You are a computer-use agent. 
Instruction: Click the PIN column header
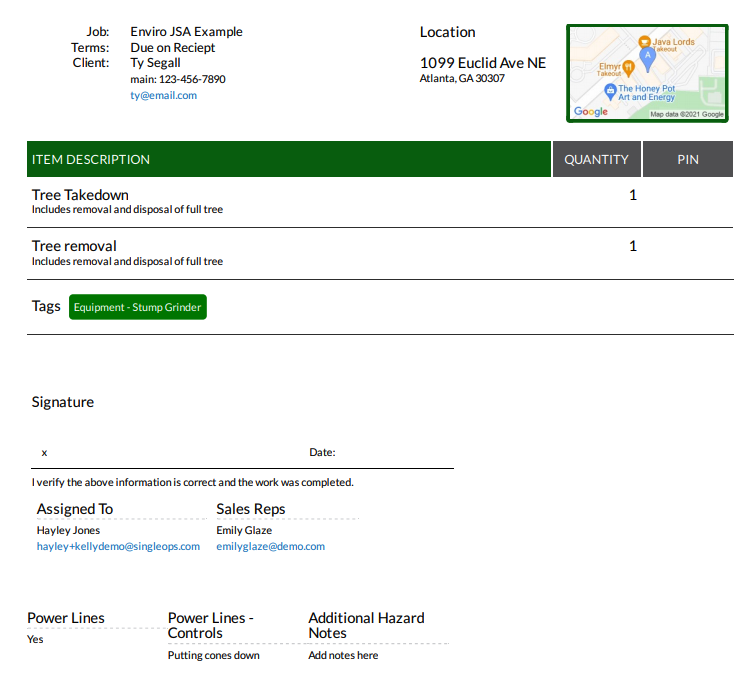pos(688,159)
